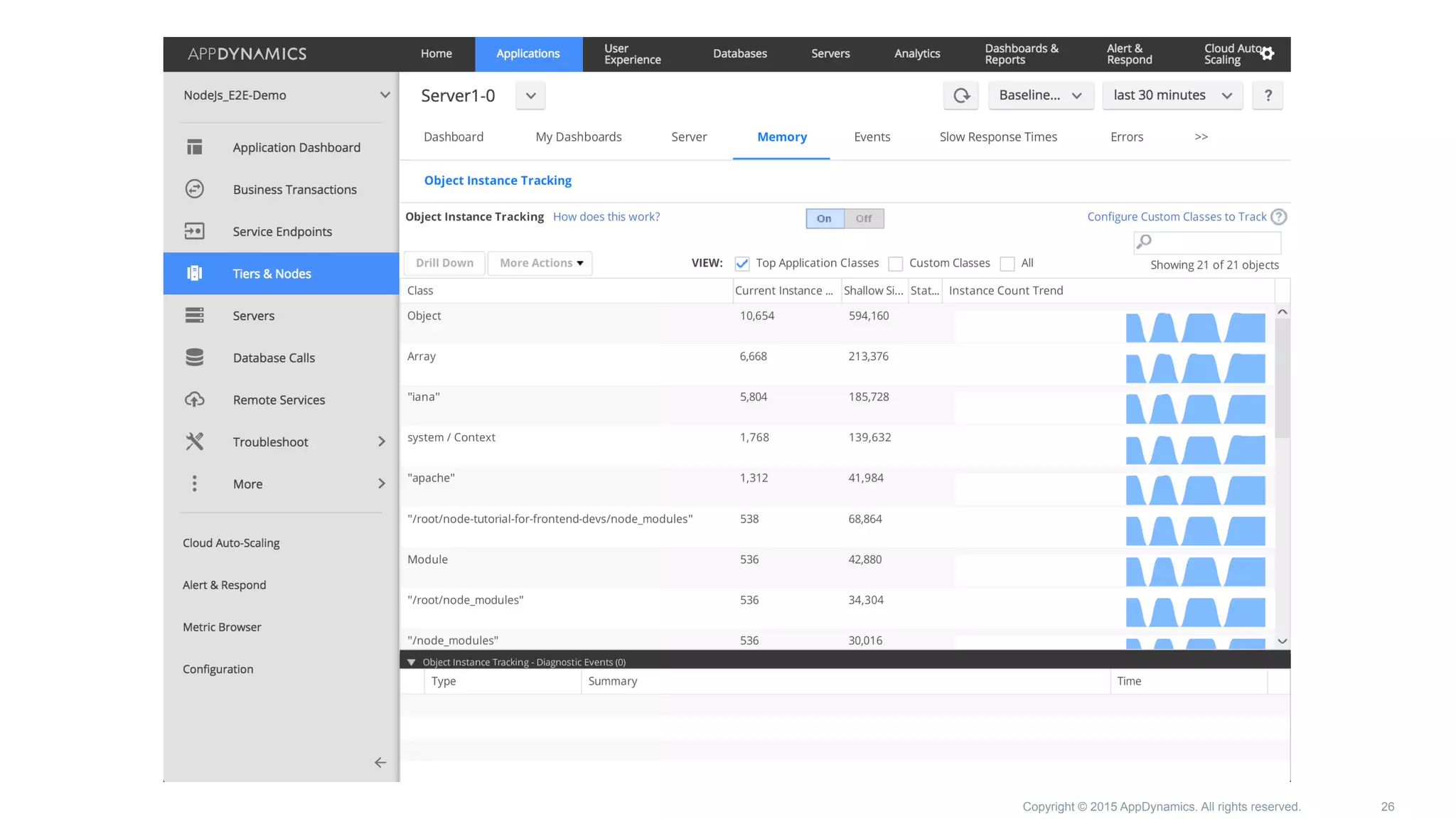The height and width of the screenshot is (819, 1456).
Task: Show more tabs with the >> button
Action: pyautogui.click(x=1201, y=136)
